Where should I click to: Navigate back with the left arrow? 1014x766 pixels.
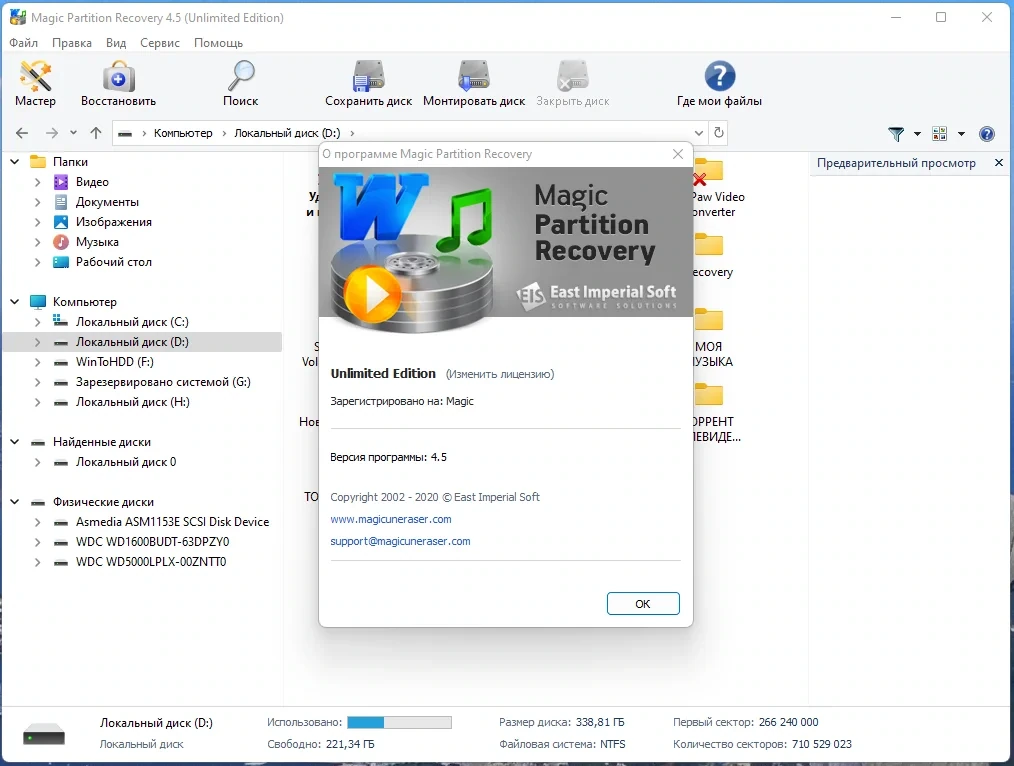pos(22,133)
